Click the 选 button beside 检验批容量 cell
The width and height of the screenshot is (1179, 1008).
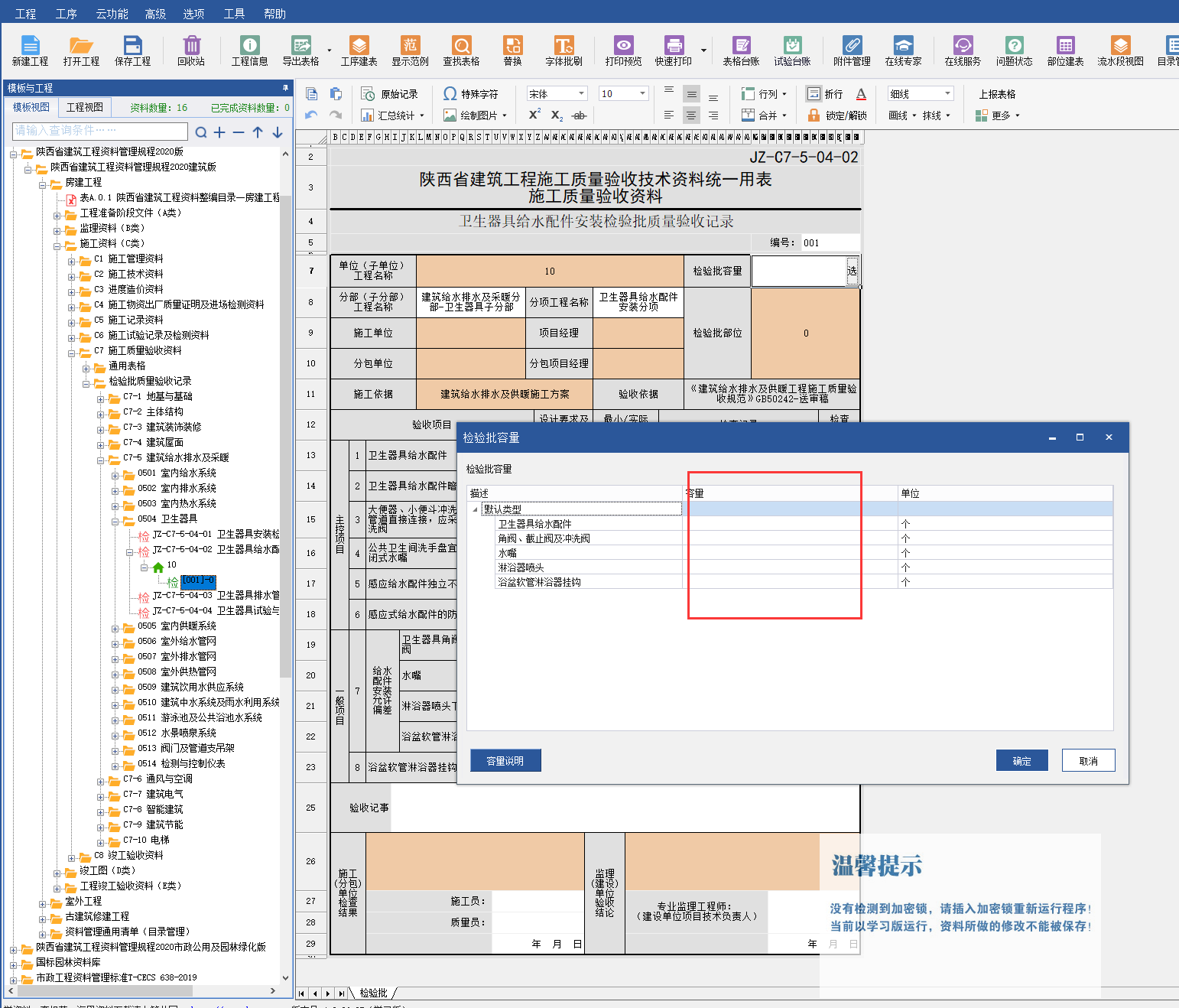[x=852, y=271]
